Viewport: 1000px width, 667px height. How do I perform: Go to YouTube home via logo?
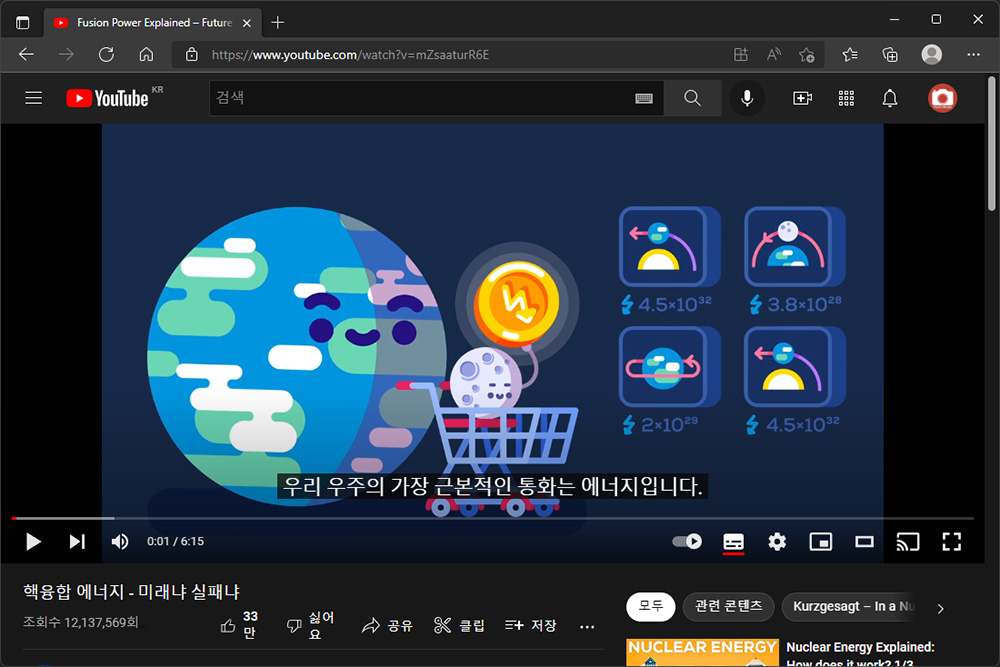[x=107, y=98]
